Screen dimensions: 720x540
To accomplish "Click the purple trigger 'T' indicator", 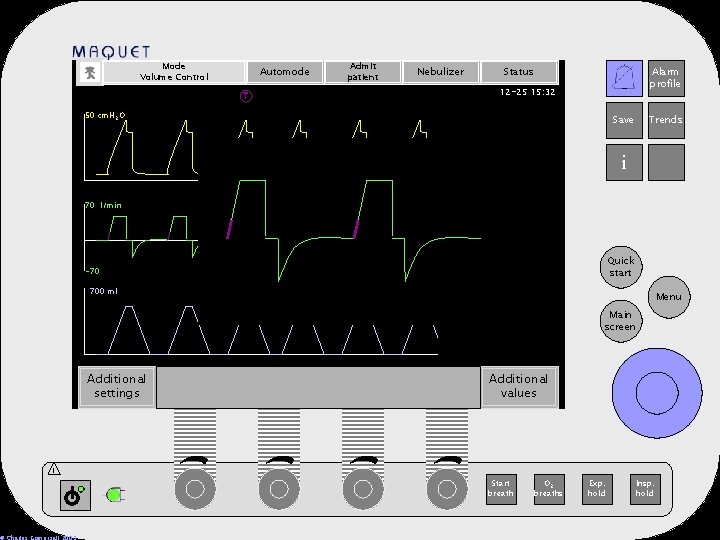I will coord(246,96).
